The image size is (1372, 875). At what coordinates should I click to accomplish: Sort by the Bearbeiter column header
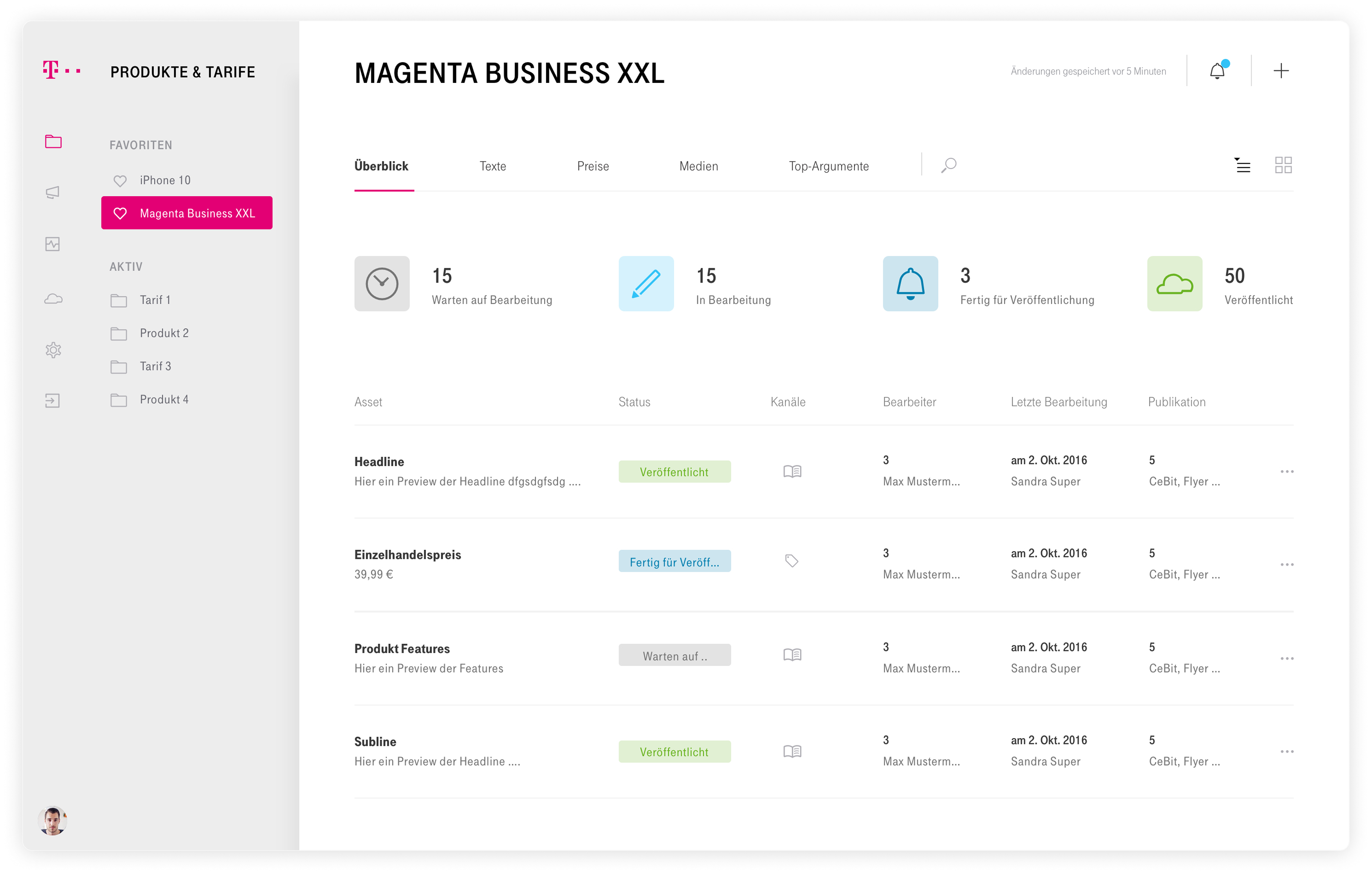click(x=909, y=402)
